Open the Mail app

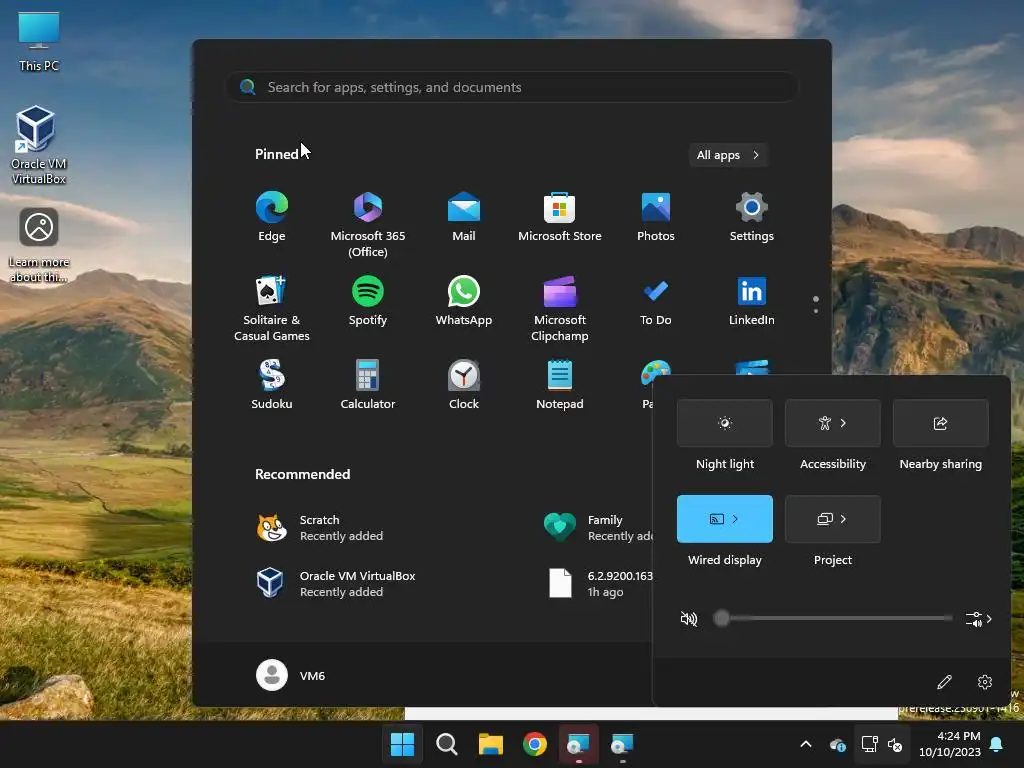(464, 217)
